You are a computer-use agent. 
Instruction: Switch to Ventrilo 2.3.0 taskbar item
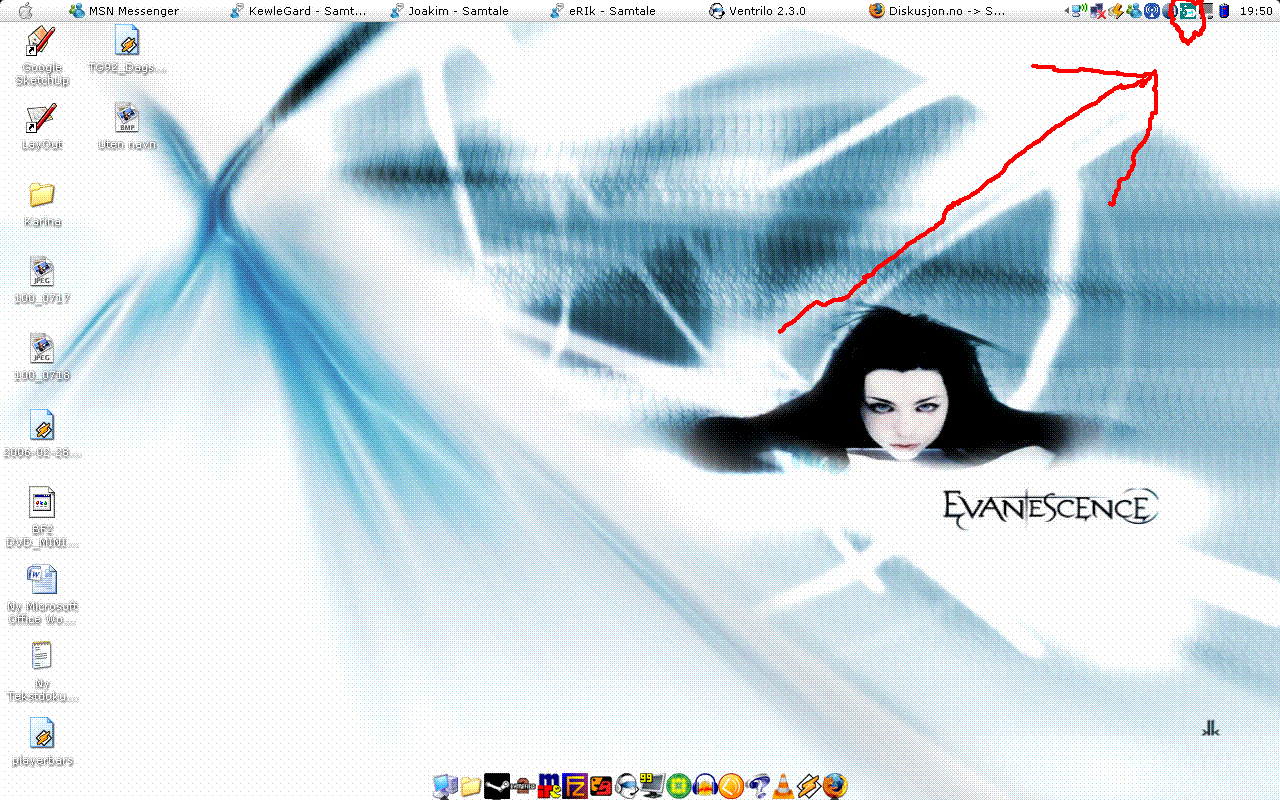point(757,11)
